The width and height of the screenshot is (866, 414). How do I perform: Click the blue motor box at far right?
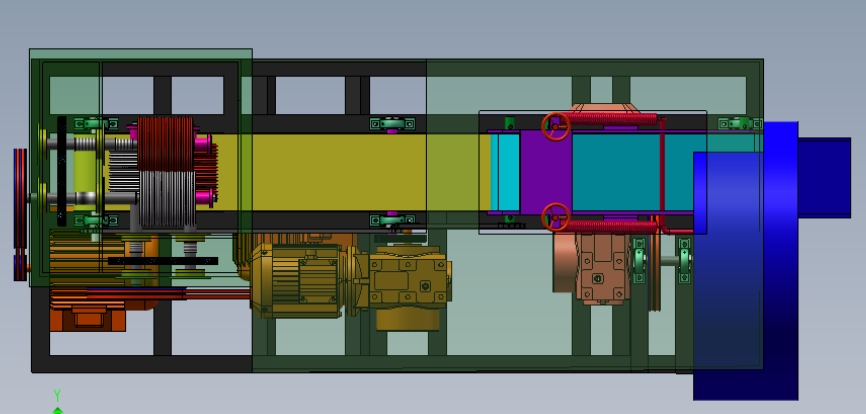(x=824, y=178)
